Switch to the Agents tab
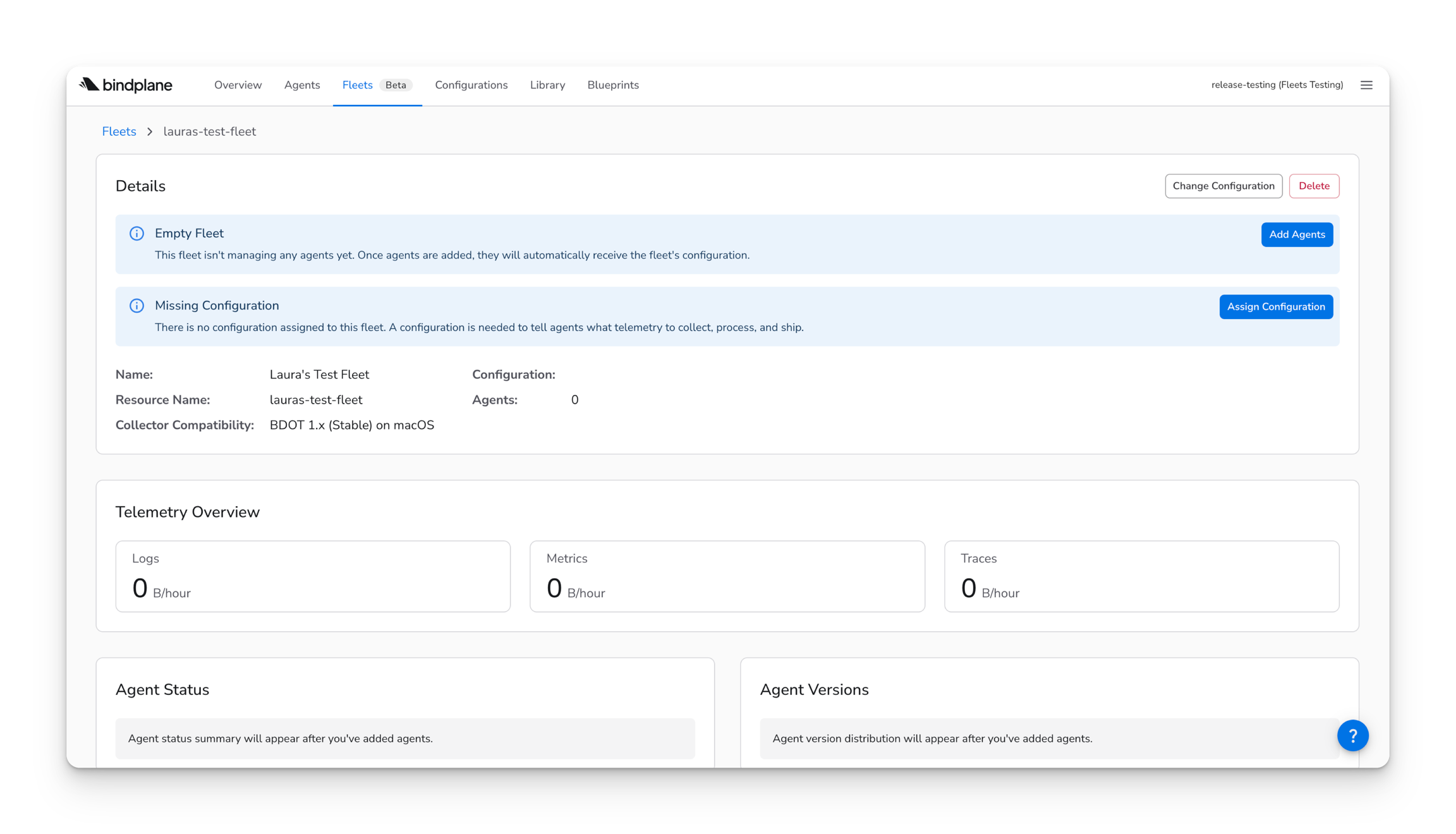This screenshot has height=834, width=1456. click(x=302, y=85)
